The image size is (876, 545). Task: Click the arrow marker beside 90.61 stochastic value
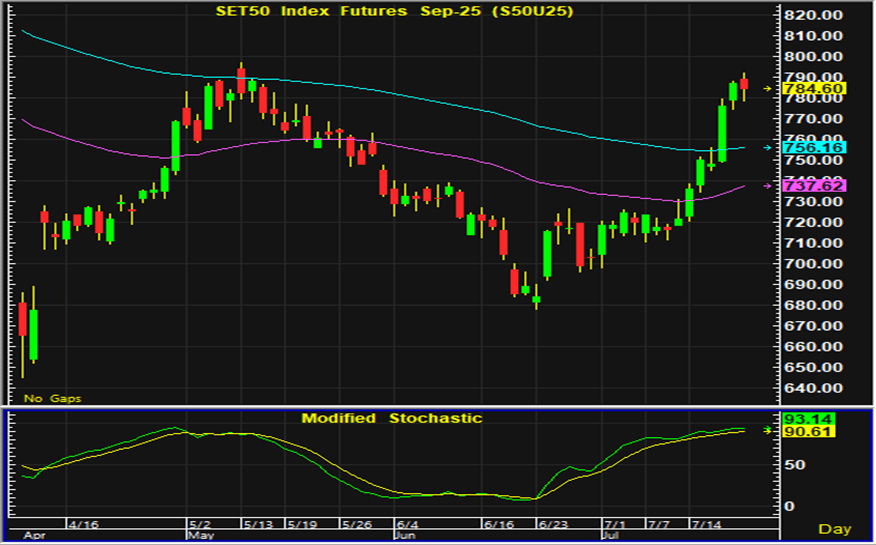pos(768,430)
